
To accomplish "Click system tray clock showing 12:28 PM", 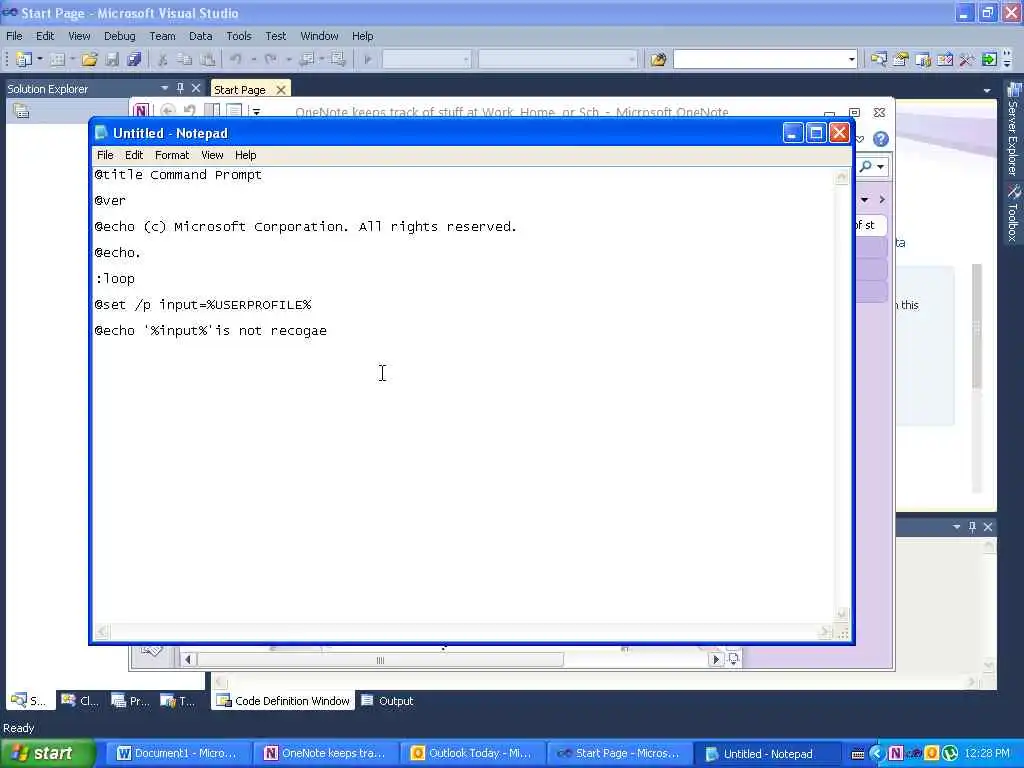I will tap(987, 753).
